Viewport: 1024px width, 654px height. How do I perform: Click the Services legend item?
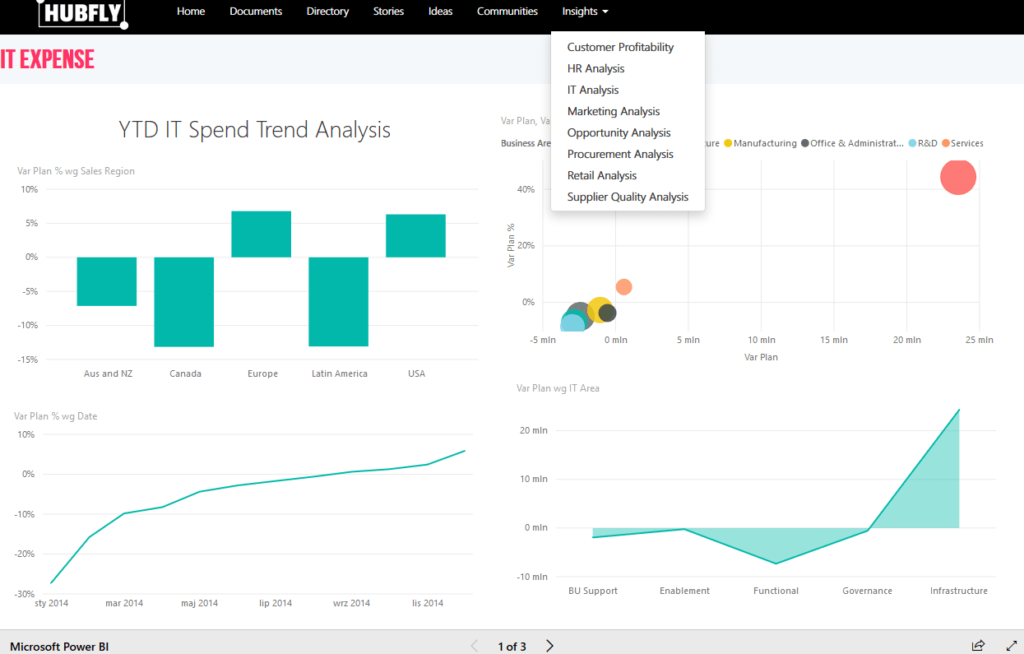click(963, 143)
